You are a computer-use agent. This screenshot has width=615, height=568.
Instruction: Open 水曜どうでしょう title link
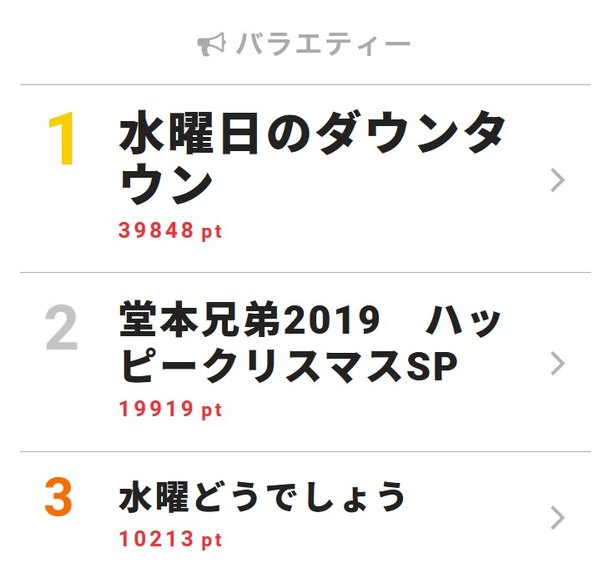262,497
